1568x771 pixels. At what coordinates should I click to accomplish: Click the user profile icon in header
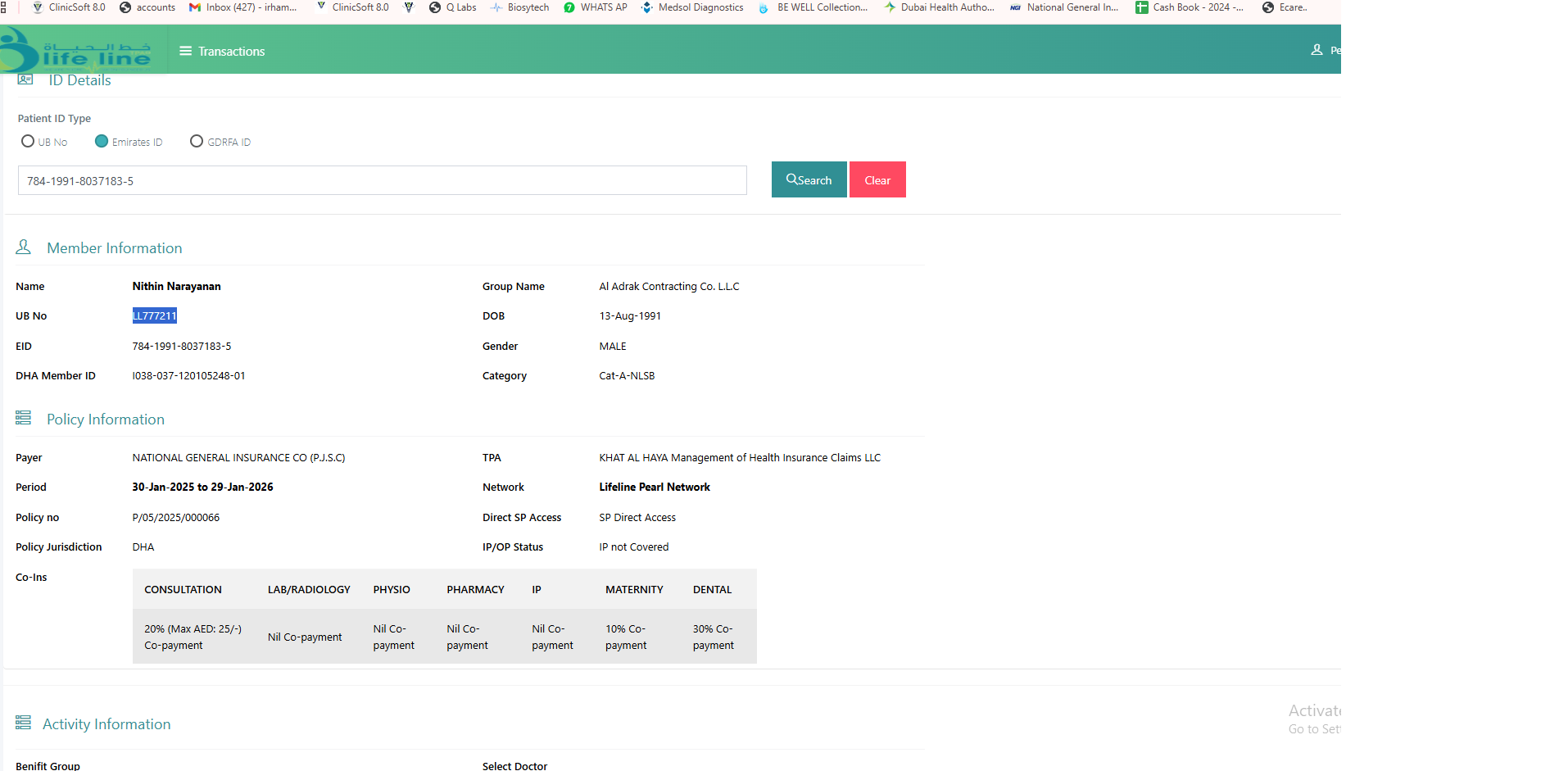tap(1316, 50)
